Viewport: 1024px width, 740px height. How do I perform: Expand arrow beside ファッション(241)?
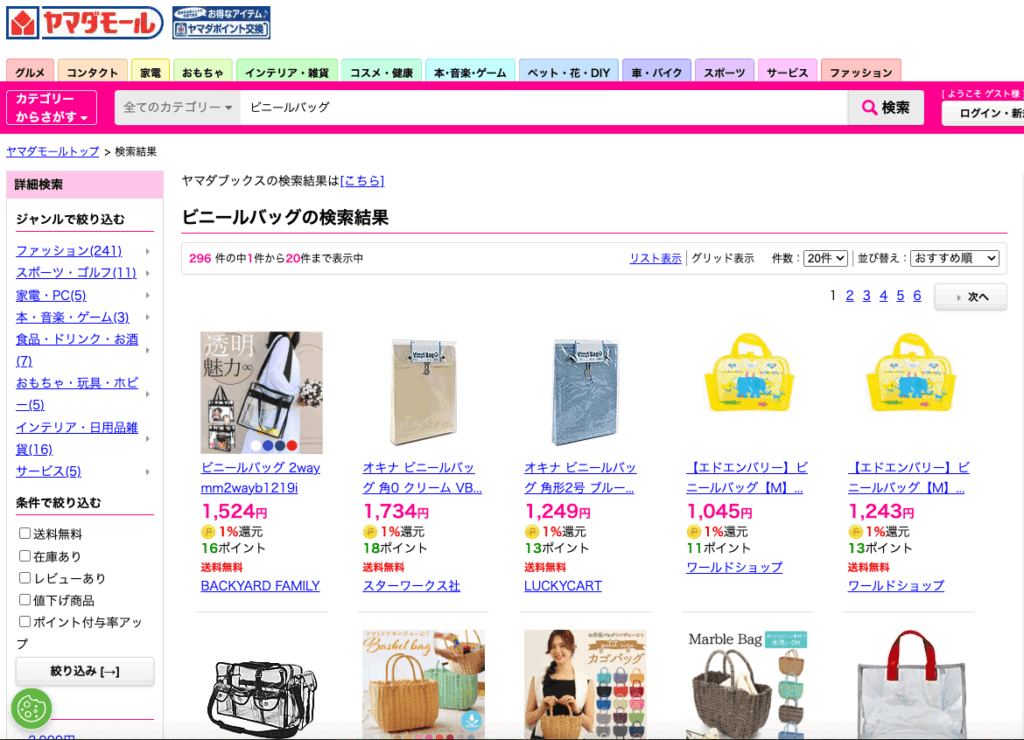click(x=148, y=251)
